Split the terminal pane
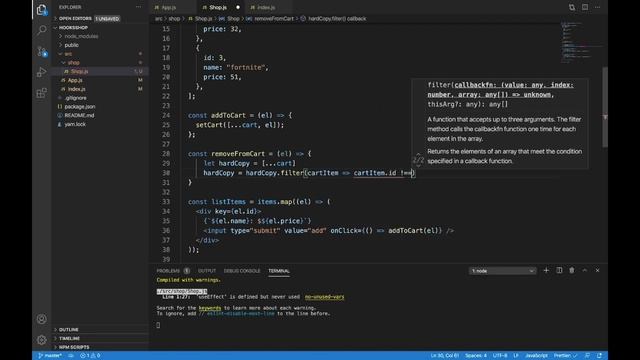The height and width of the screenshot is (360, 640). [x=559, y=271]
